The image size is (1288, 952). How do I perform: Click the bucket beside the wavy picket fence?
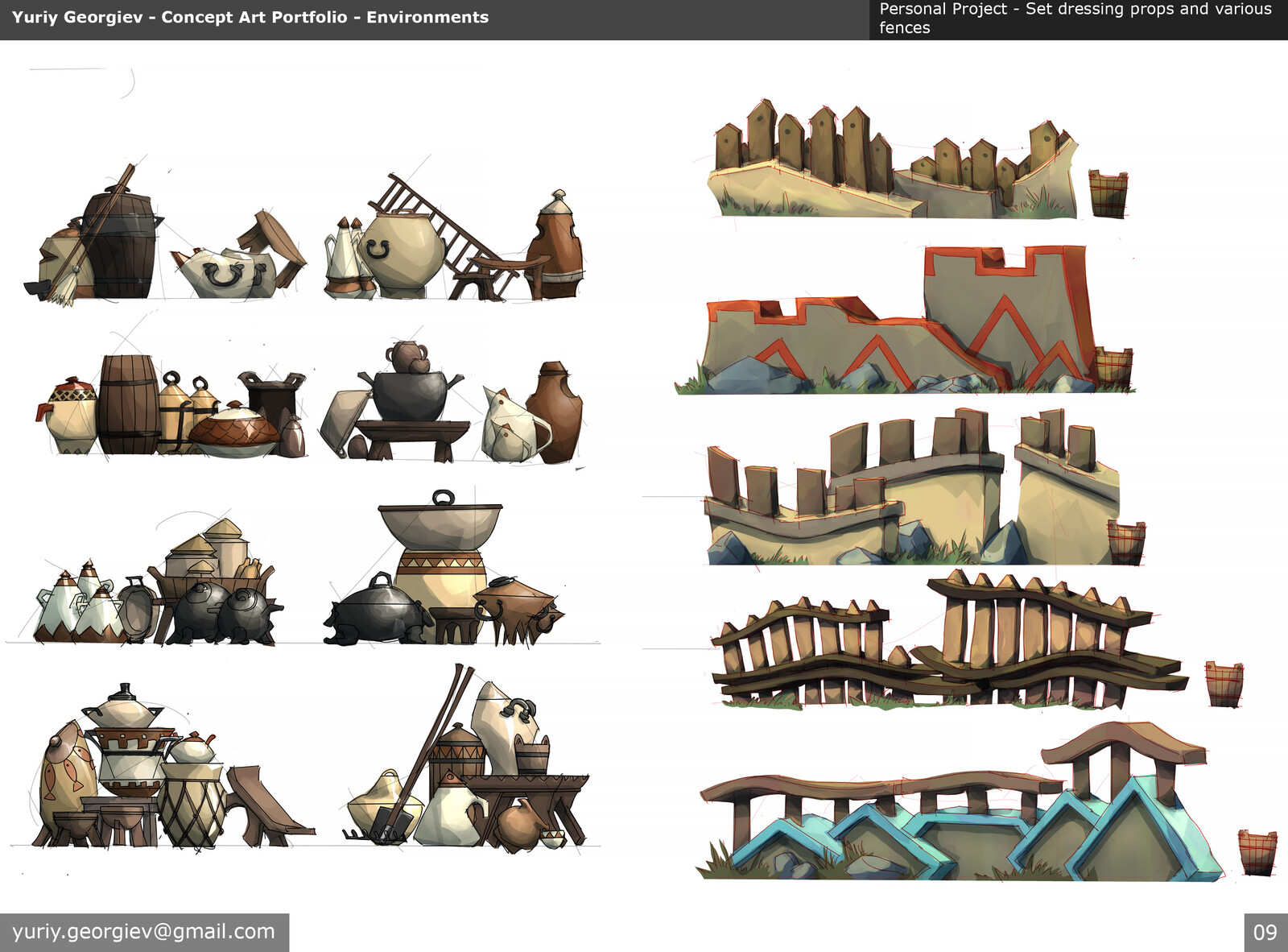click(1224, 684)
